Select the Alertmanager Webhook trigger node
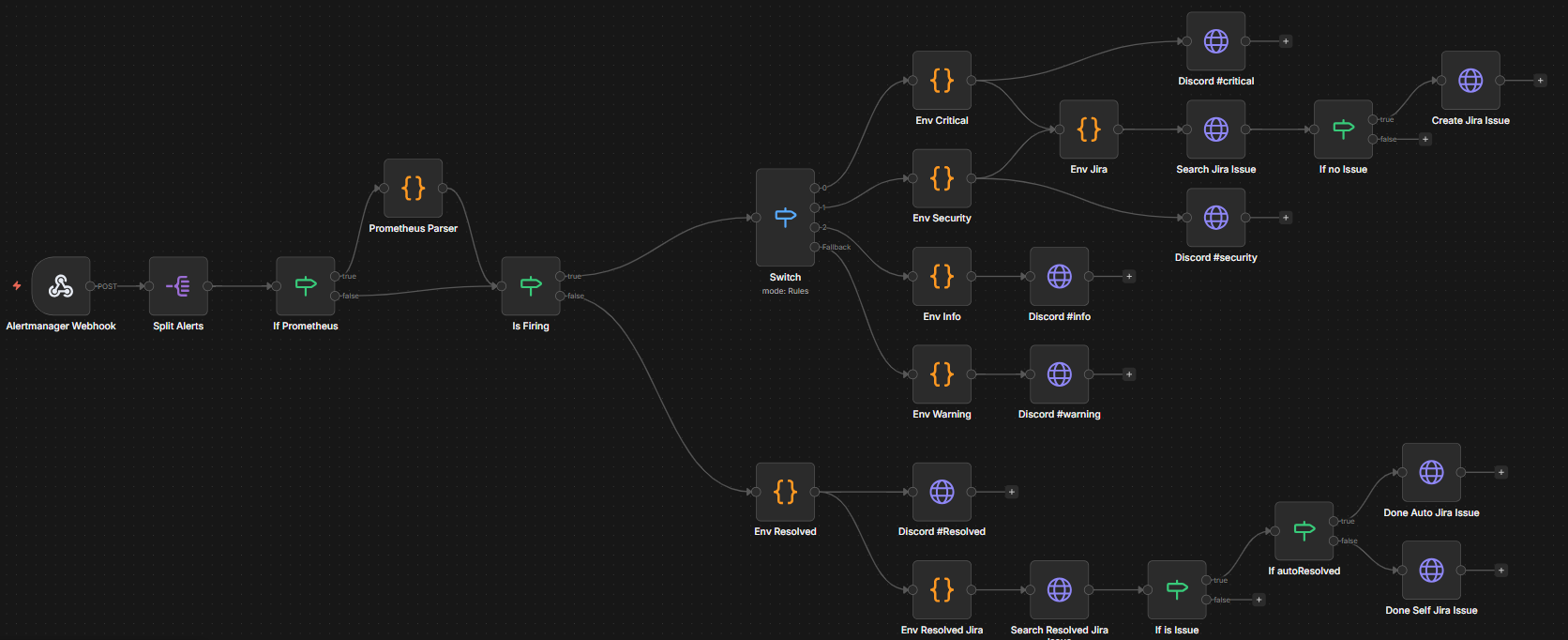The image size is (1568, 640). tap(61, 286)
